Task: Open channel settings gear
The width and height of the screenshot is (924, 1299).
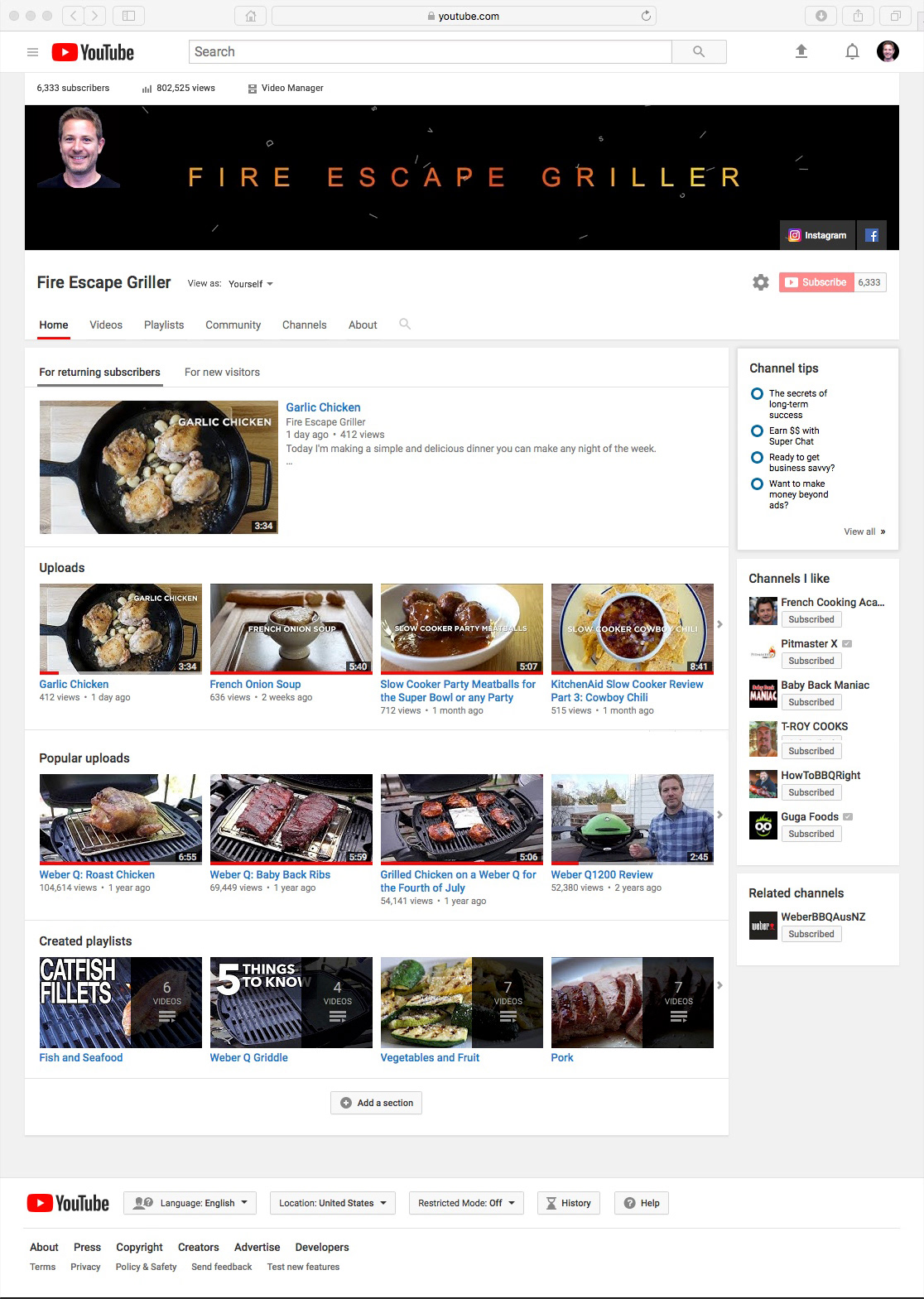Action: 761,282
